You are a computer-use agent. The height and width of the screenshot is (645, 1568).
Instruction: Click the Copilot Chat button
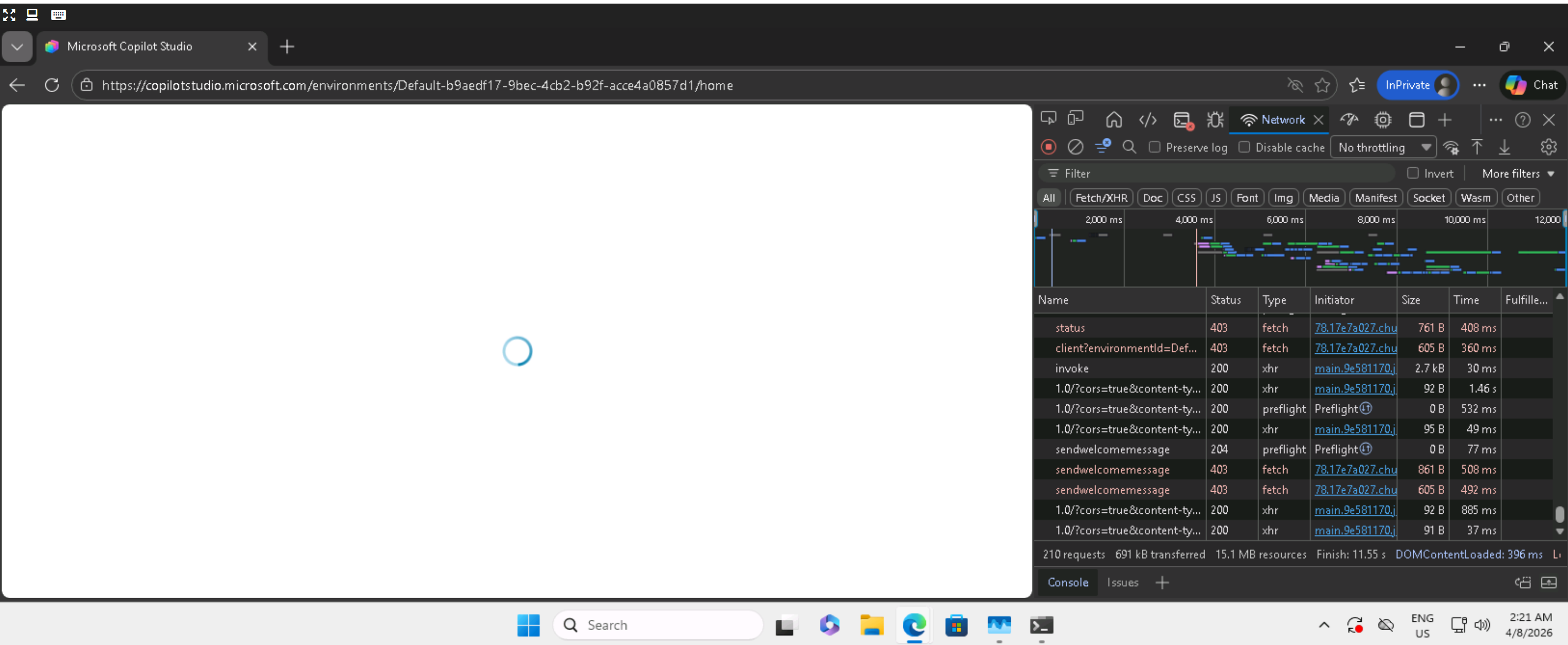tap(1532, 85)
